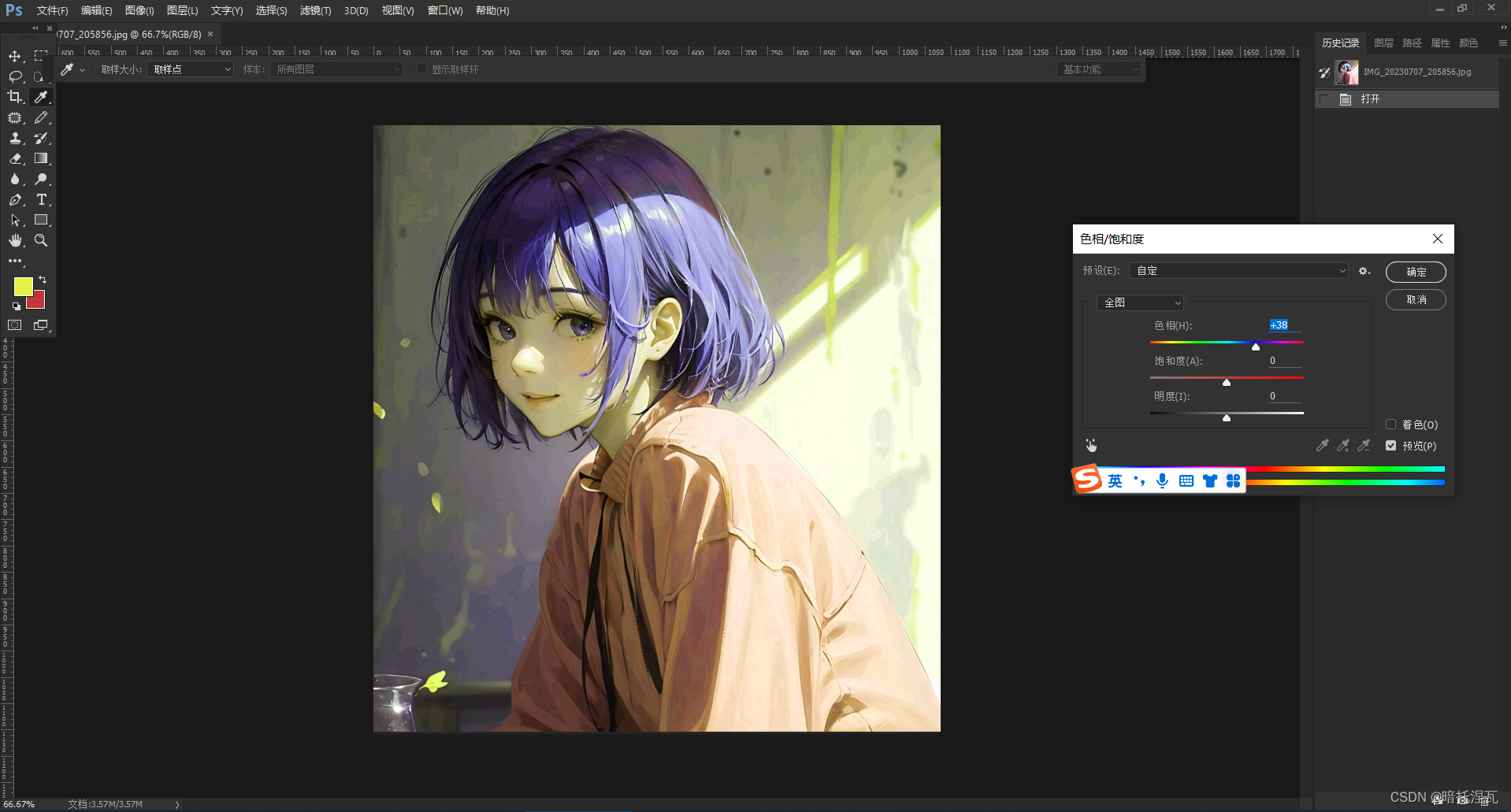Open the 基本功能 workspace dropdown
The height and width of the screenshot is (812, 1511).
(x=1099, y=69)
